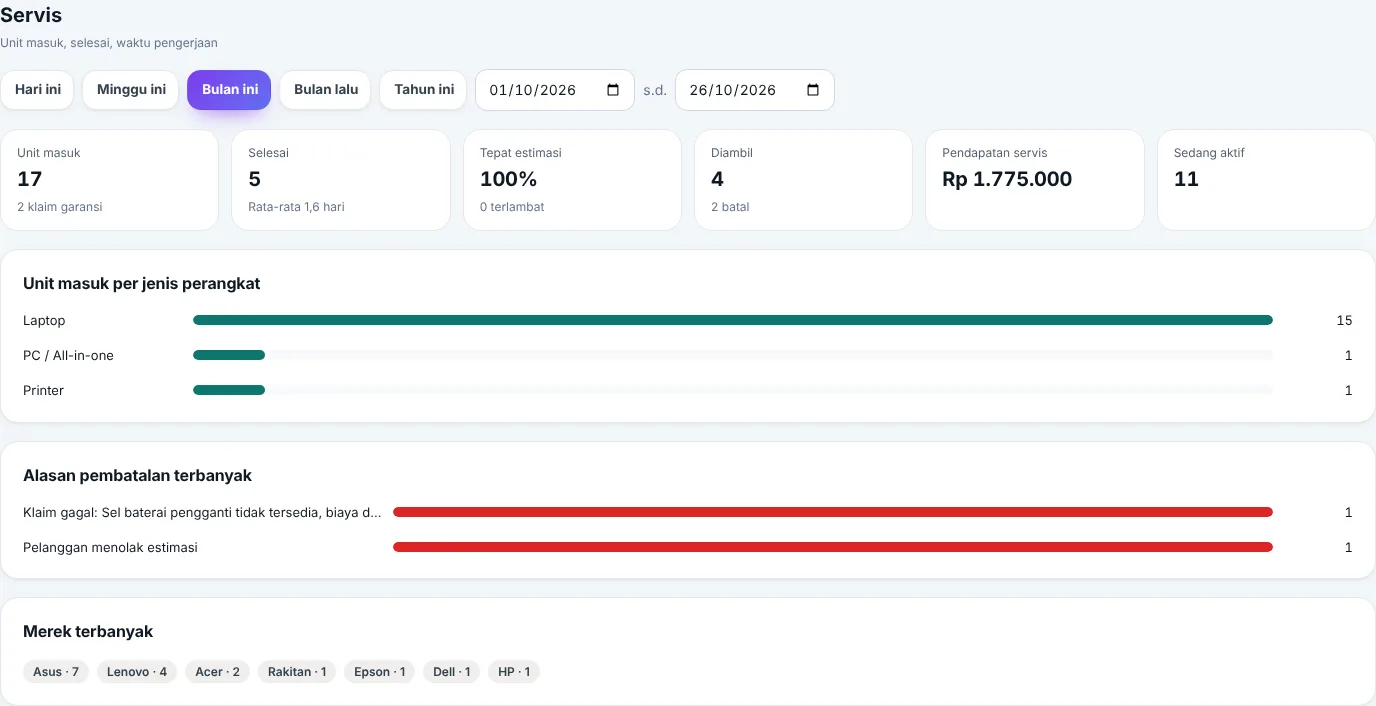Open the calendar picker icon for end date 26/10/2026
Viewport: 1376px width, 706px height.
tap(813, 90)
